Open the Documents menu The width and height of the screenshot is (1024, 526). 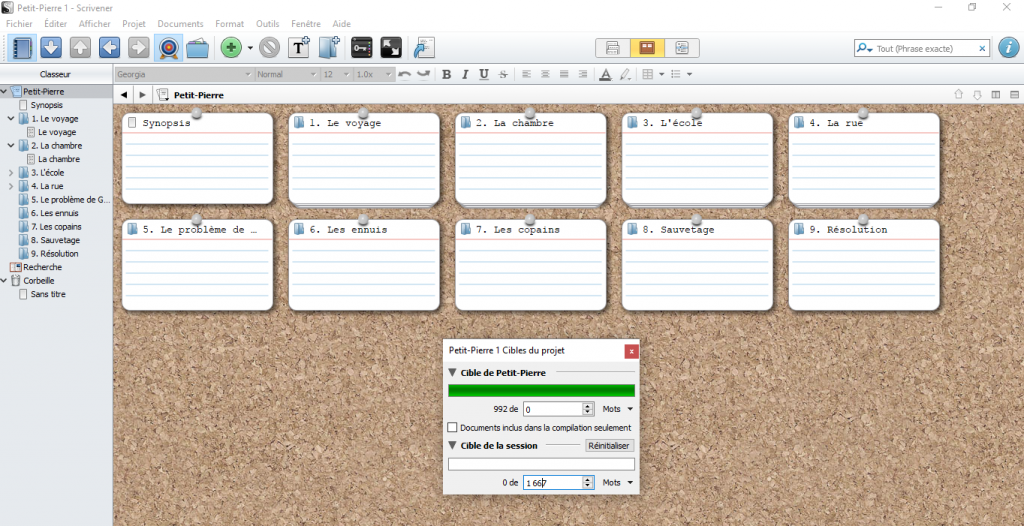(x=180, y=24)
